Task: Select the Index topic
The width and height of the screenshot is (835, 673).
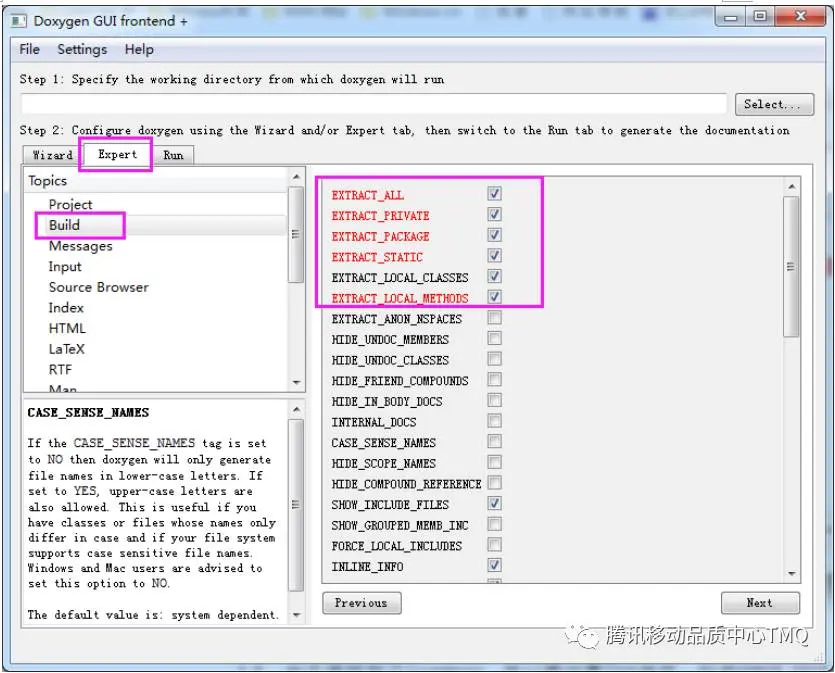Action: point(66,308)
